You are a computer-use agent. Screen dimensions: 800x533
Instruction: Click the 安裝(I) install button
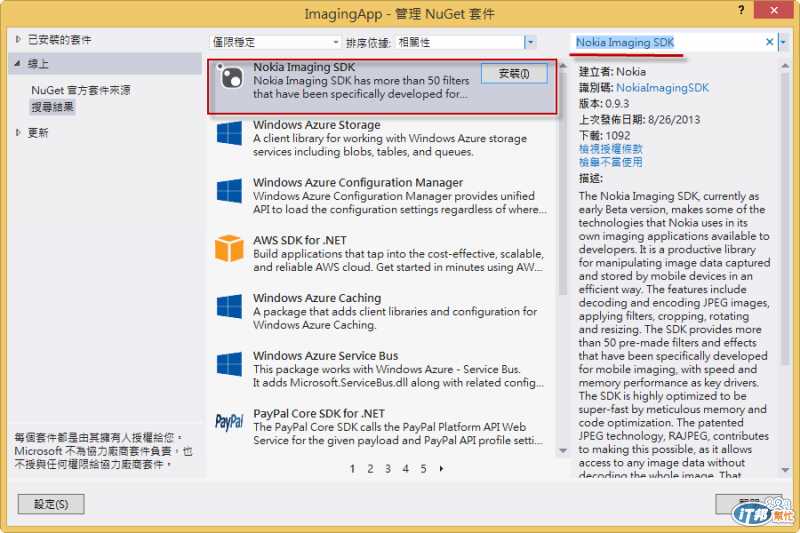[x=514, y=74]
